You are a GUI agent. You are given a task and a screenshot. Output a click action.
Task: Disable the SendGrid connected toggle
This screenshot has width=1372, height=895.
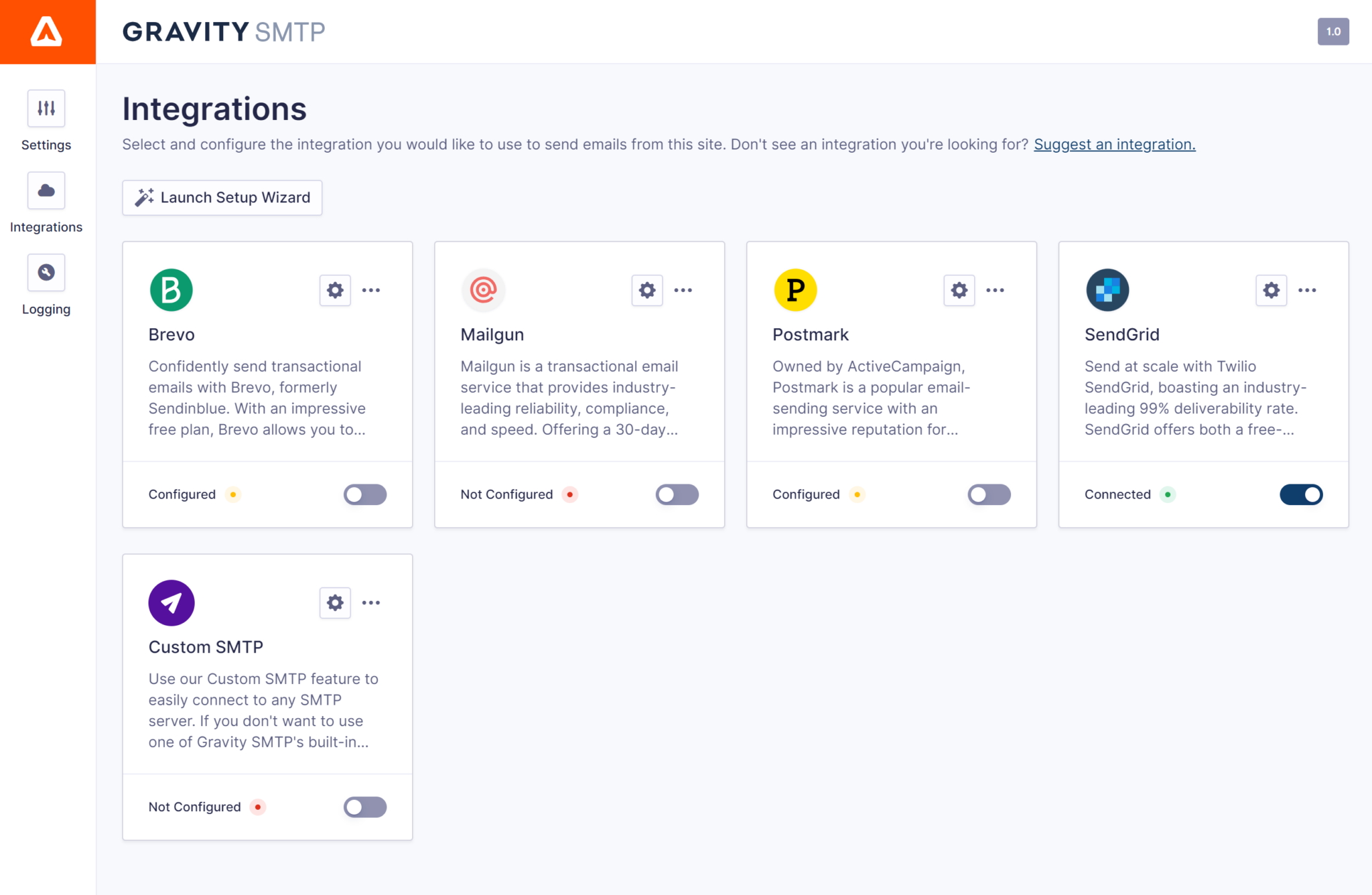click(x=1301, y=494)
